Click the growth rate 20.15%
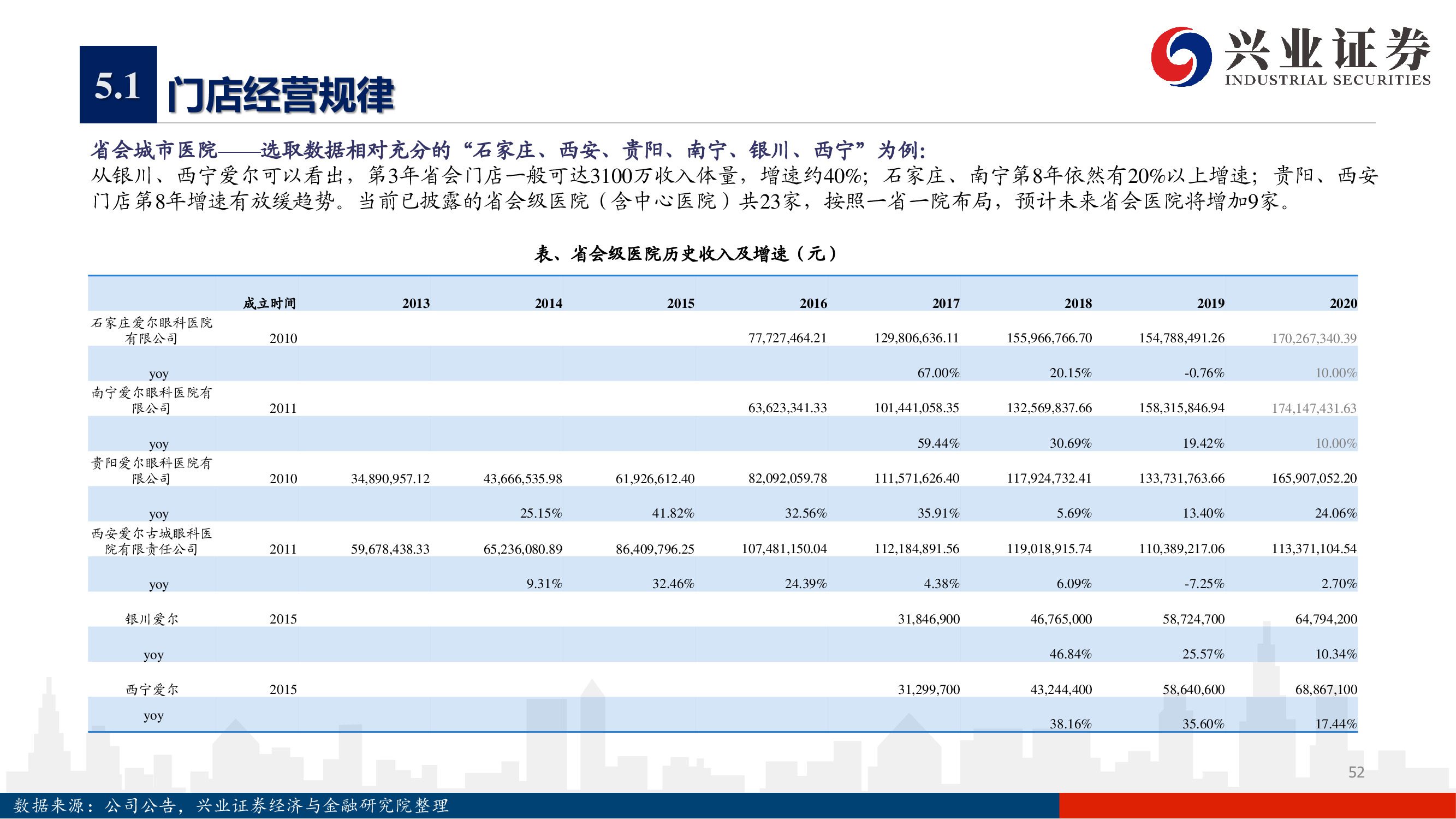The width and height of the screenshot is (1456, 819). (1071, 373)
